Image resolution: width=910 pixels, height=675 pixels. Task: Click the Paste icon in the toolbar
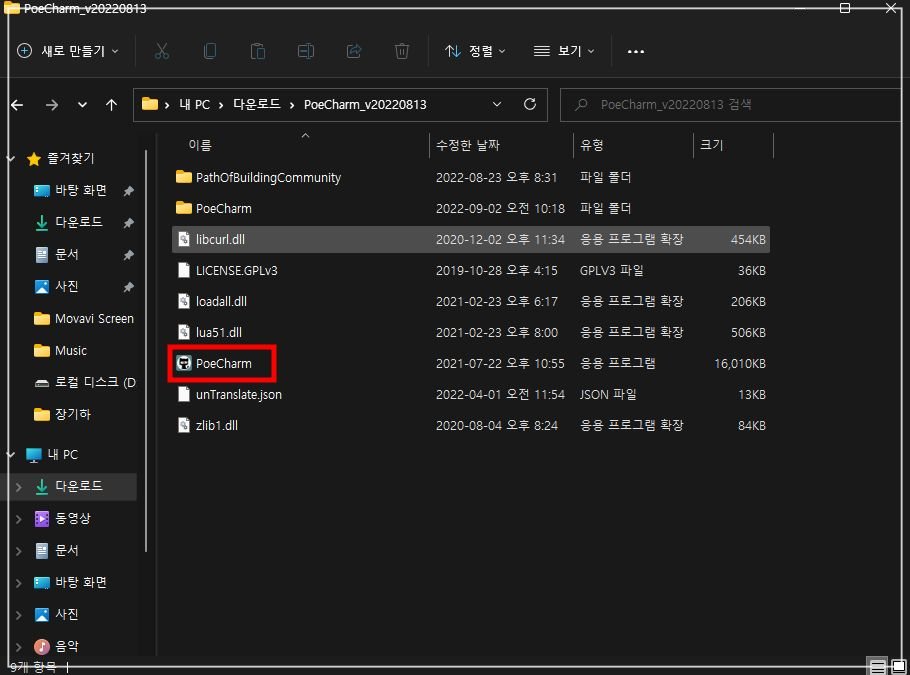point(257,51)
